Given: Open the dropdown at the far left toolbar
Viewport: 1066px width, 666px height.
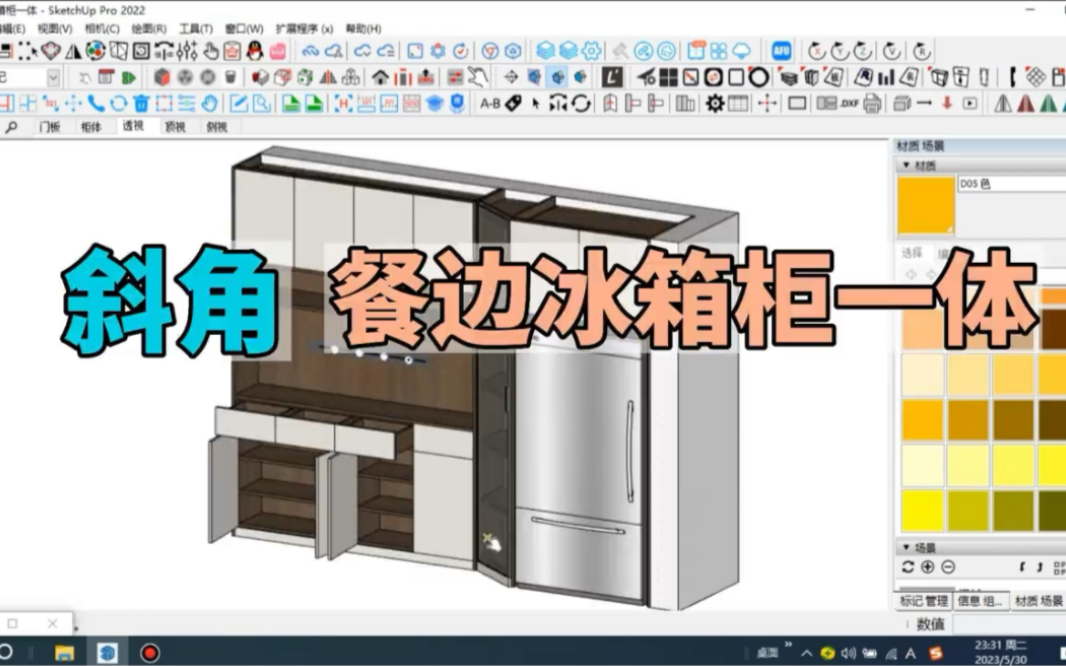Looking at the screenshot, I should 52,79.
